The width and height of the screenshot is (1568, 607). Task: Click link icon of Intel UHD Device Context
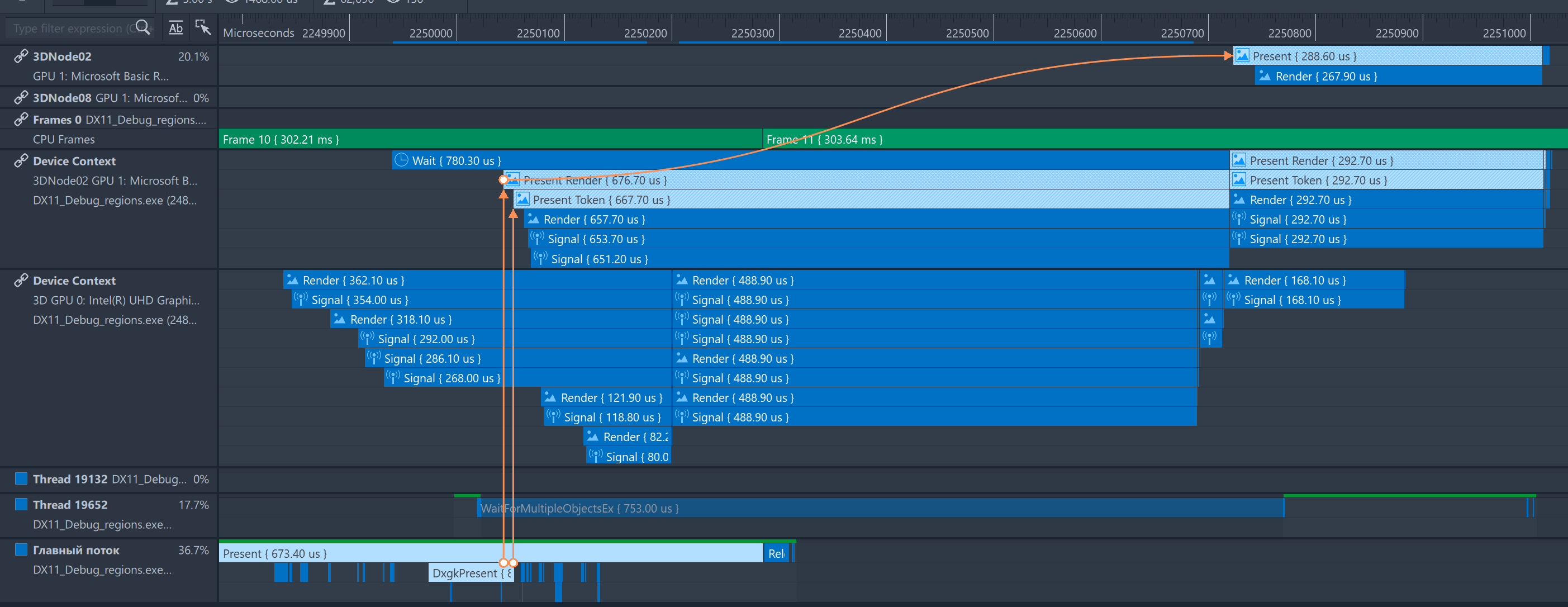(21, 280)
